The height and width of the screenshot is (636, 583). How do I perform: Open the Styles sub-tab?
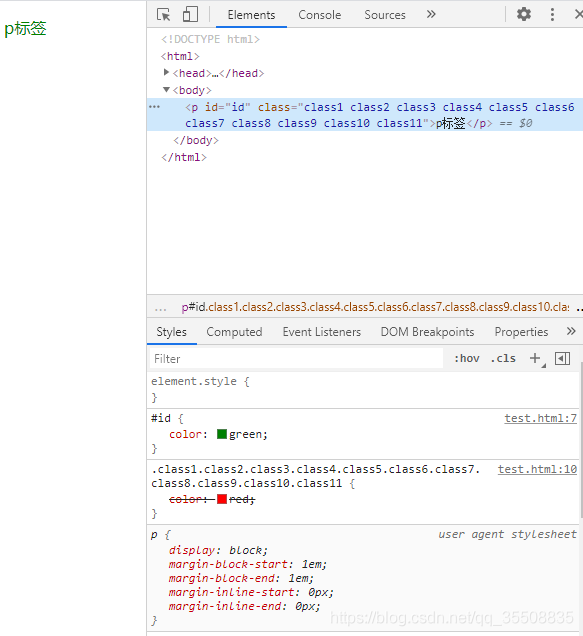point(172,332)
